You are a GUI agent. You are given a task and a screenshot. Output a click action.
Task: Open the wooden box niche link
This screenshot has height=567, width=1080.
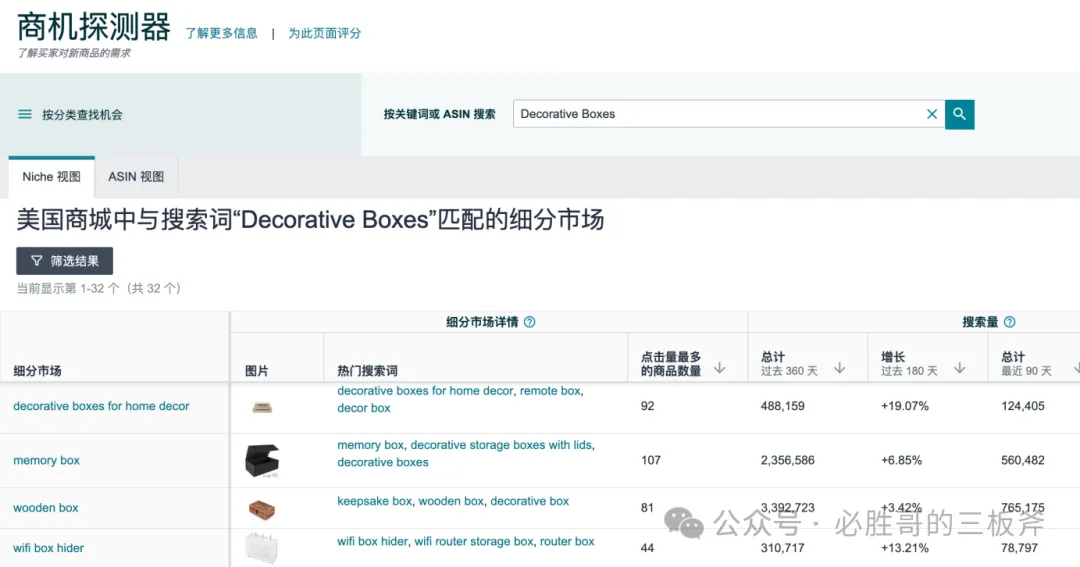(x=45, y=508)
